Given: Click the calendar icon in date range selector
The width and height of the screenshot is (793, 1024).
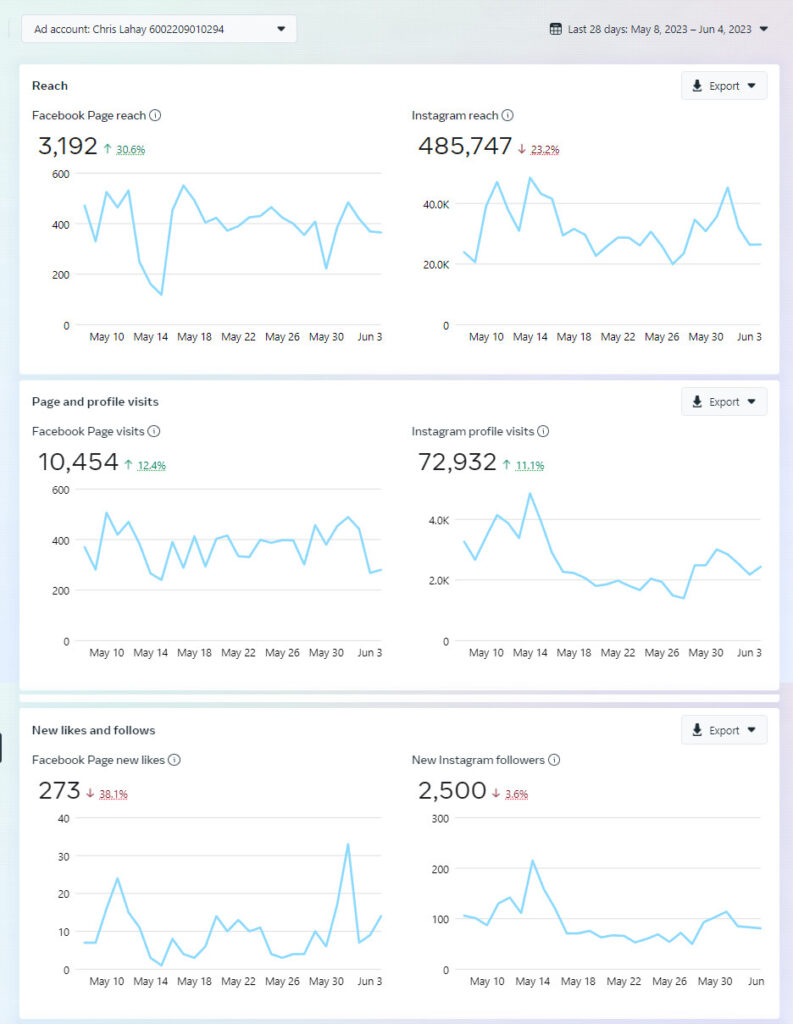Looking at the screenshot, I should pyautogui.click(x=556, y=29).
